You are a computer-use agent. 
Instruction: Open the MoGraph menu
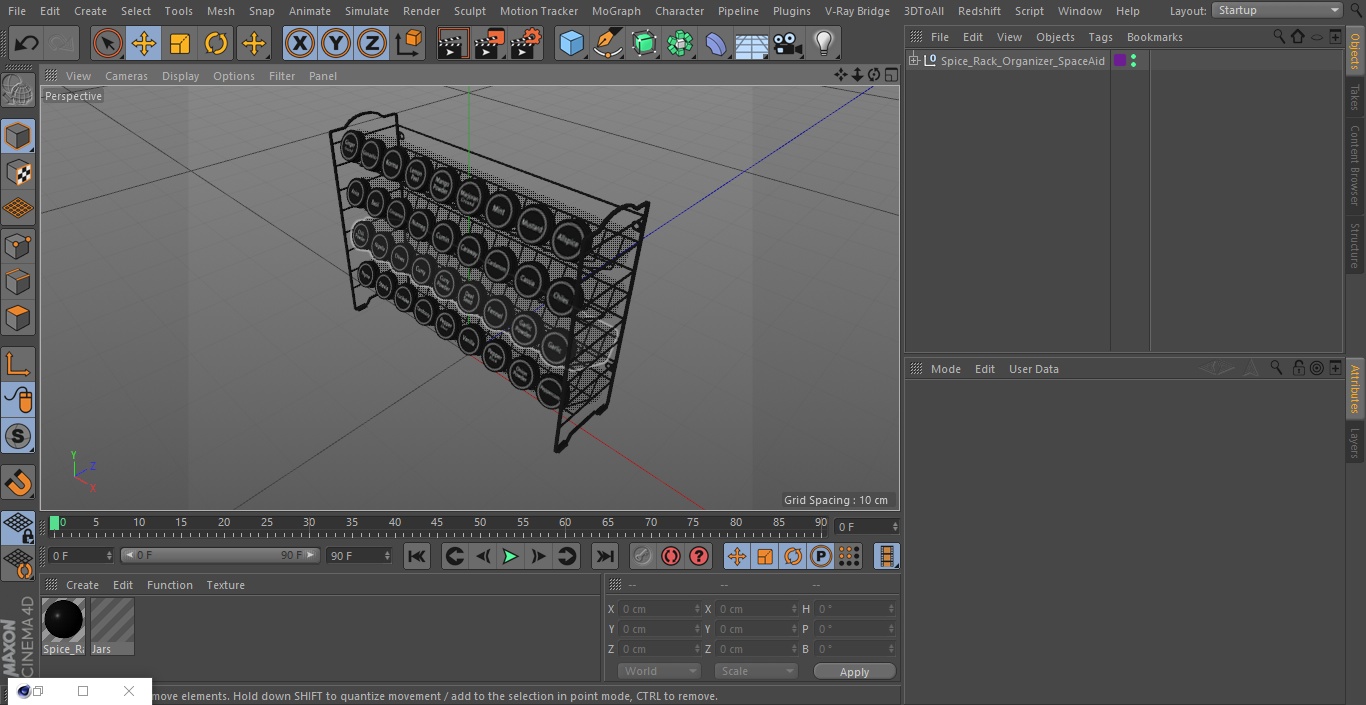(x=616, y=11)
